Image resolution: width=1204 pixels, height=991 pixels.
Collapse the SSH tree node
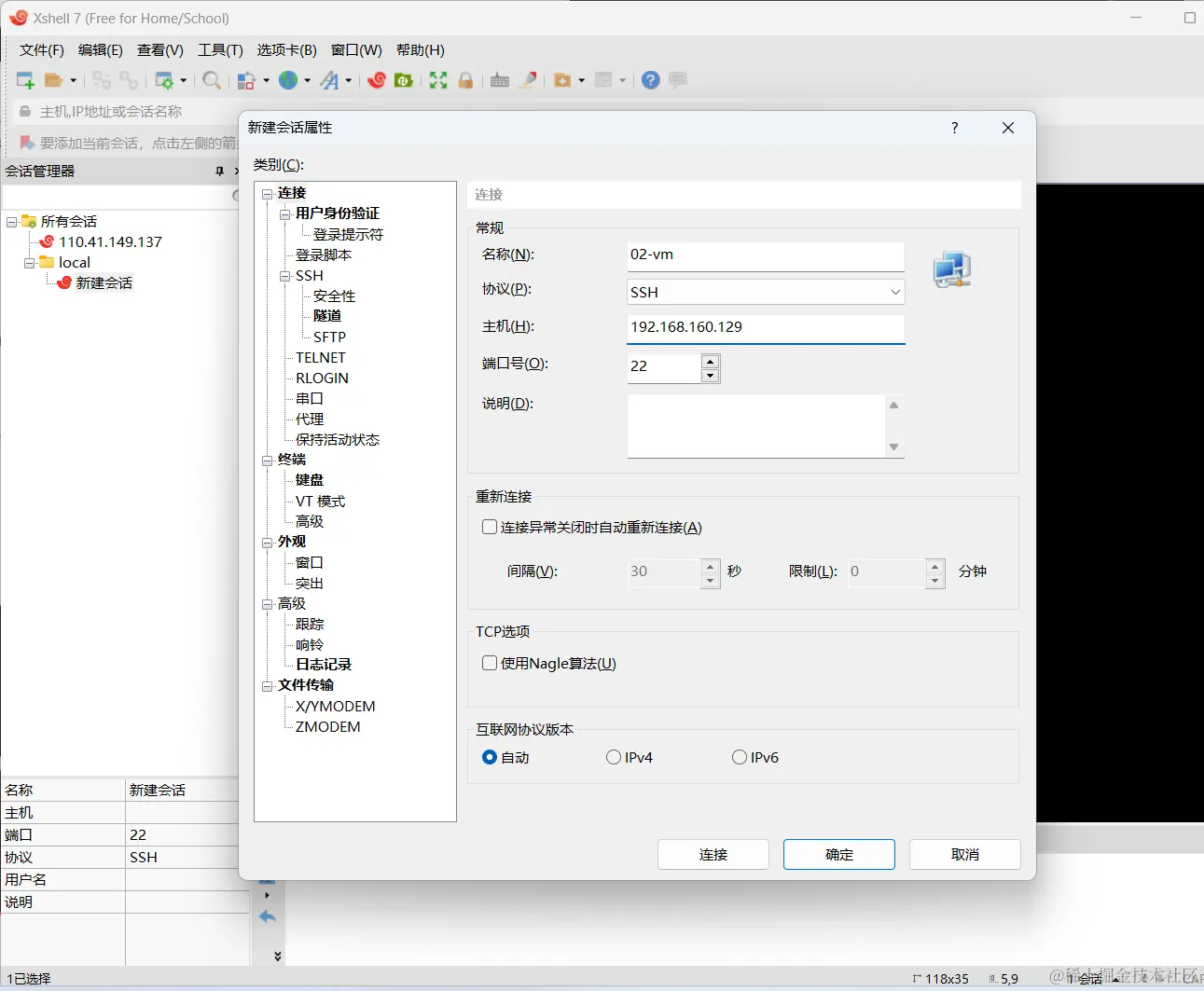pos(285,276)
